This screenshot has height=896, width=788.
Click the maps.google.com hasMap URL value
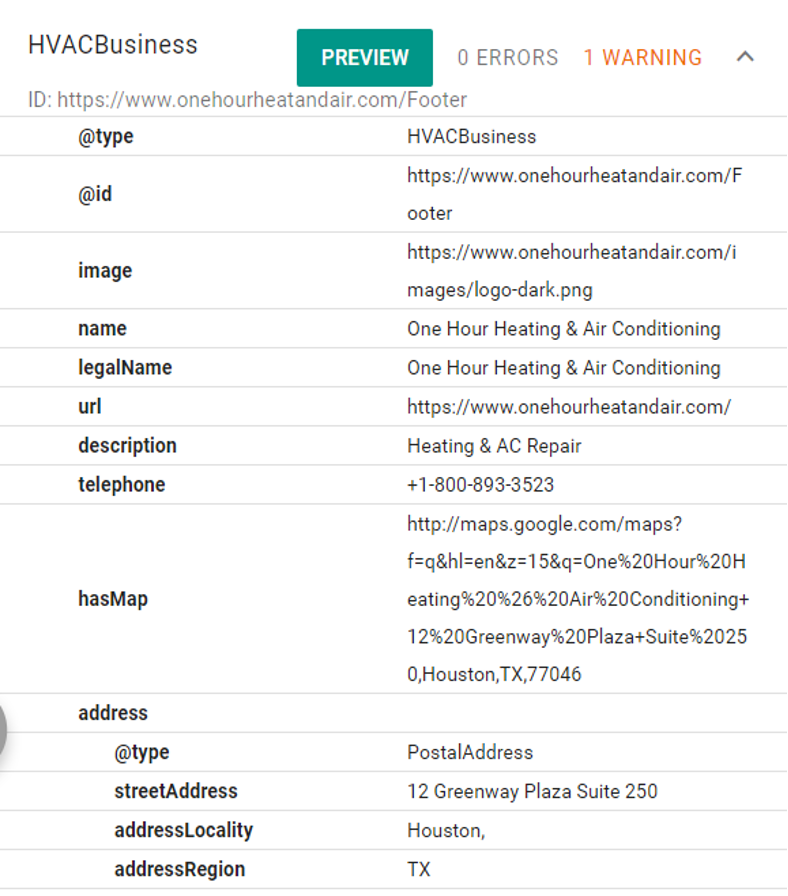[x=578, y=599]
